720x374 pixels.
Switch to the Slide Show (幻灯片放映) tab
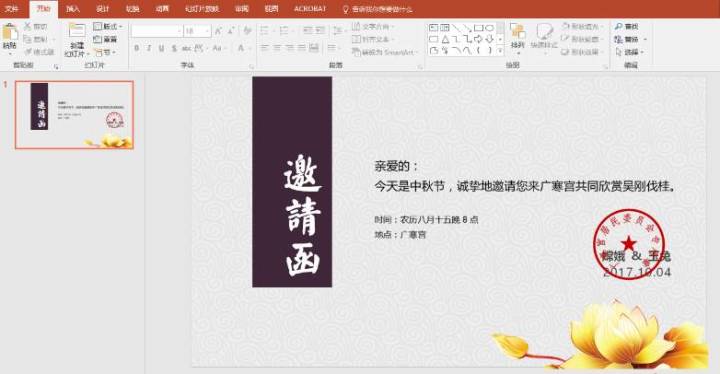[x=202, y=9]
